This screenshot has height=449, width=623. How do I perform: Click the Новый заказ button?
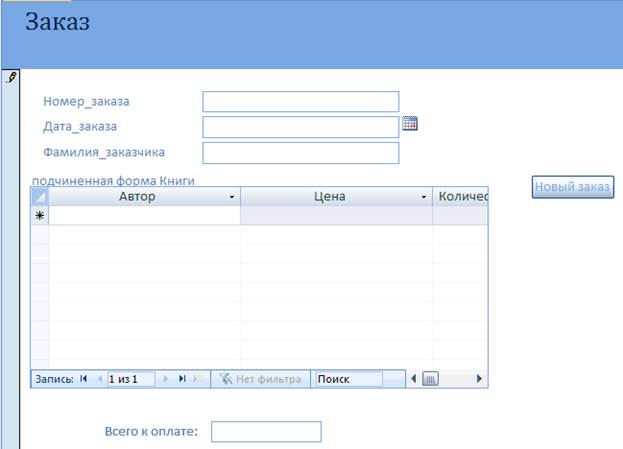(x=573, y=187)
